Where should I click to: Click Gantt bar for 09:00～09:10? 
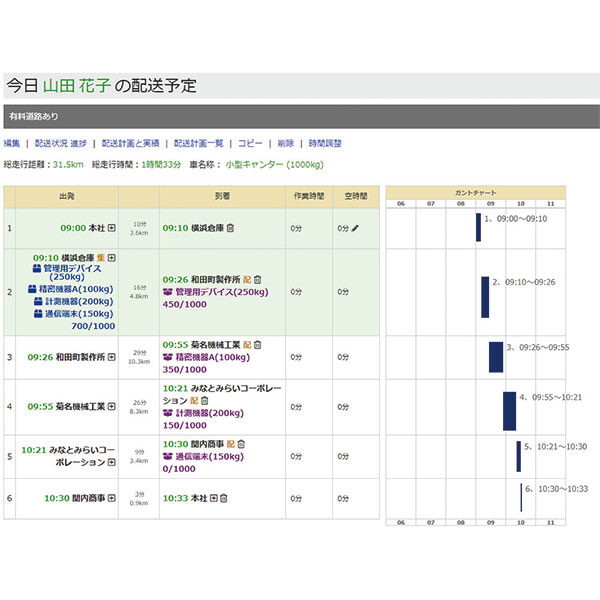point(478,227)
